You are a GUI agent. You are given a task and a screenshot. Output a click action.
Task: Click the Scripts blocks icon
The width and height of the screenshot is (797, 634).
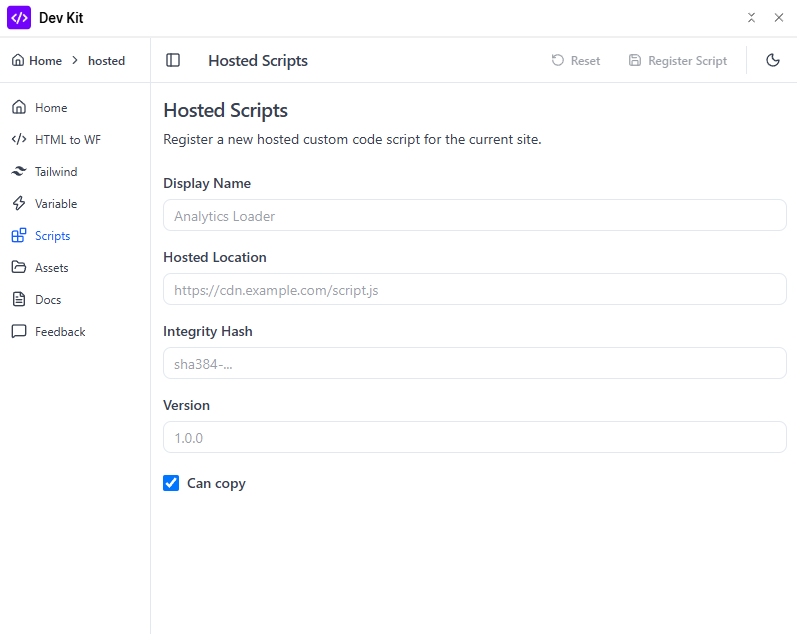tap(19, 235)
